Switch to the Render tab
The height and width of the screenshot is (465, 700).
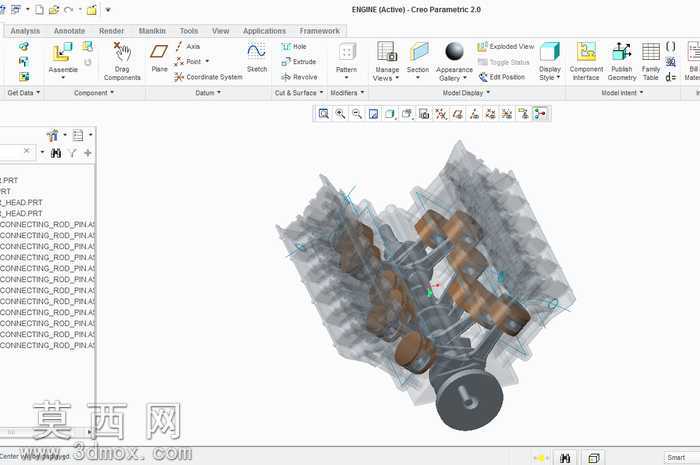112,31
